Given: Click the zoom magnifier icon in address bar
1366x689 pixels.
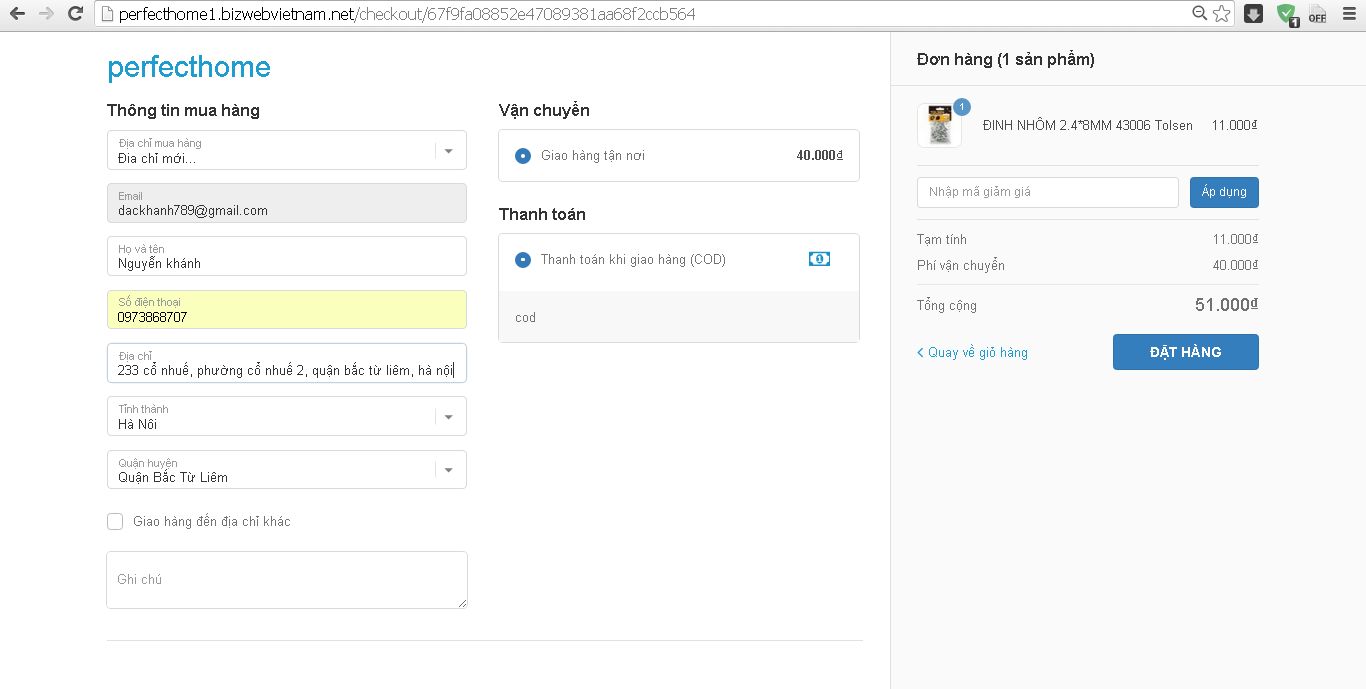Looking at the screenshot, I should pos(1200,14).
